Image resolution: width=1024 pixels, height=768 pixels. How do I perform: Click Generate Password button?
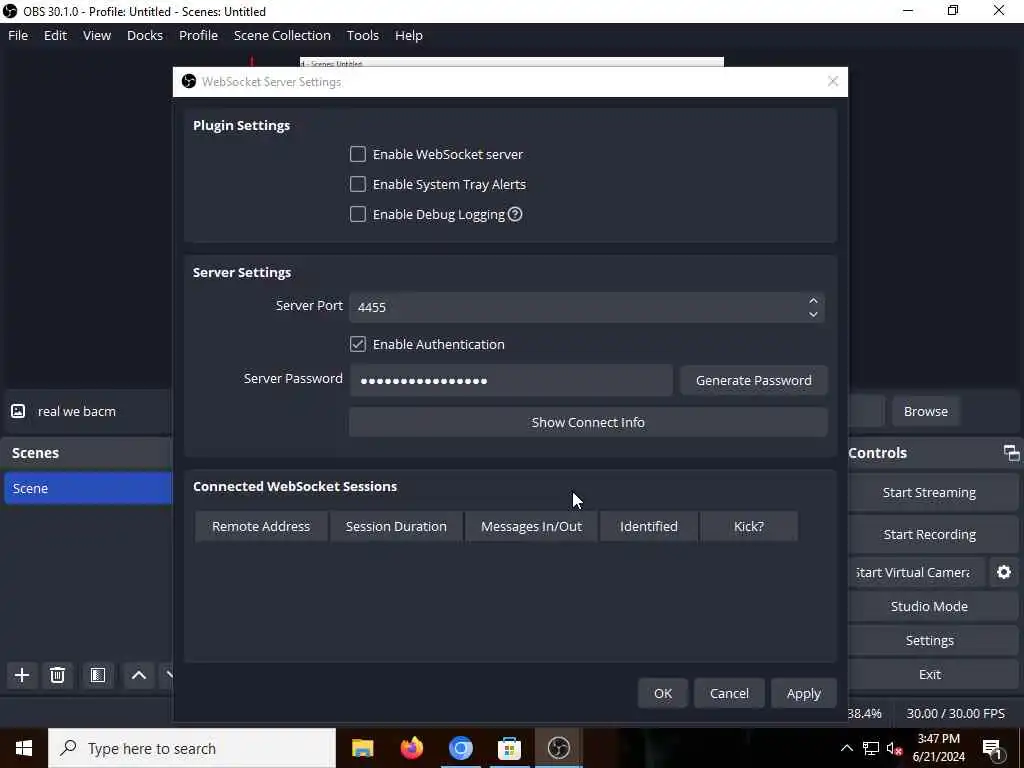(x=754, y=380)
